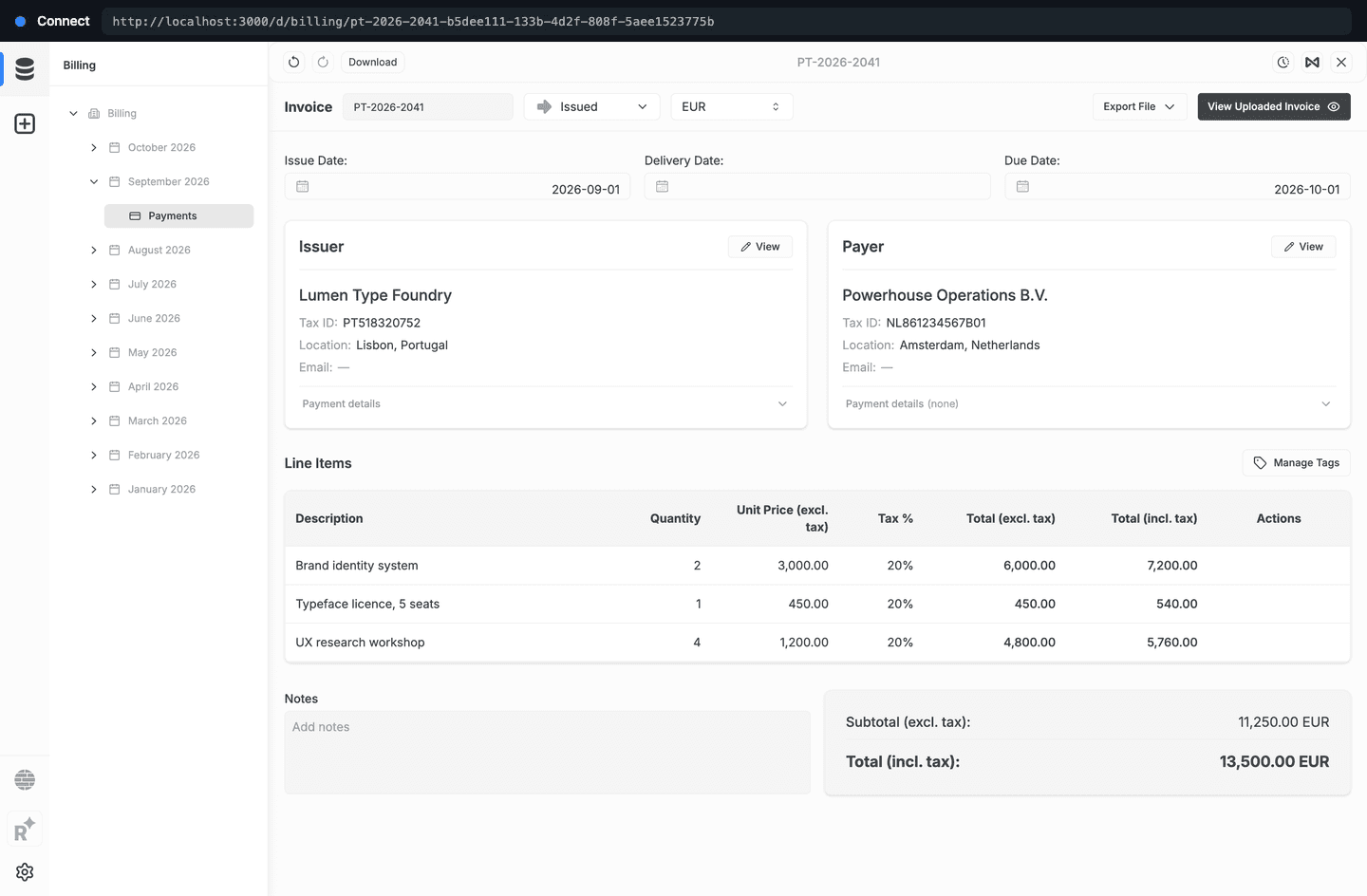Click subtotal value '11,250.00 EUR'
Screen dimensions: 1367x896
1283,722
